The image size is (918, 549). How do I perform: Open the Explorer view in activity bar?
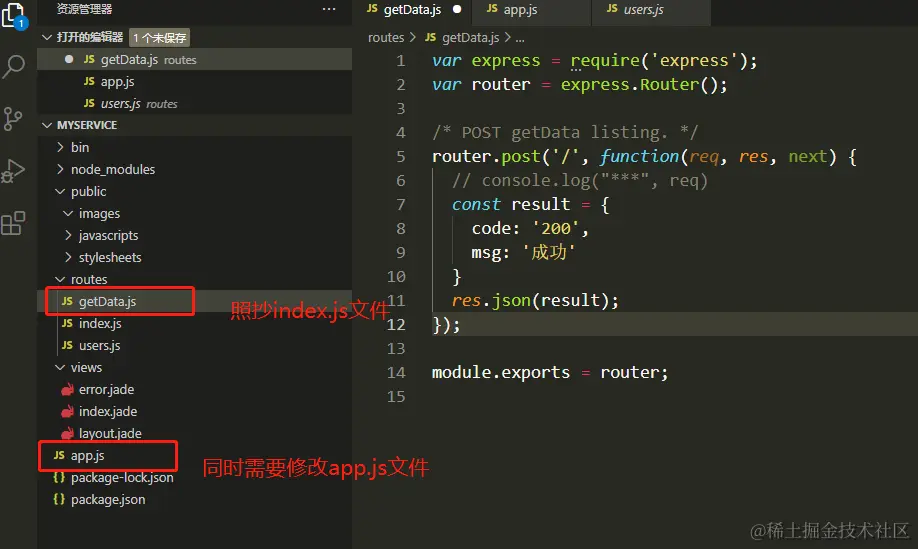tap(14, 16)
